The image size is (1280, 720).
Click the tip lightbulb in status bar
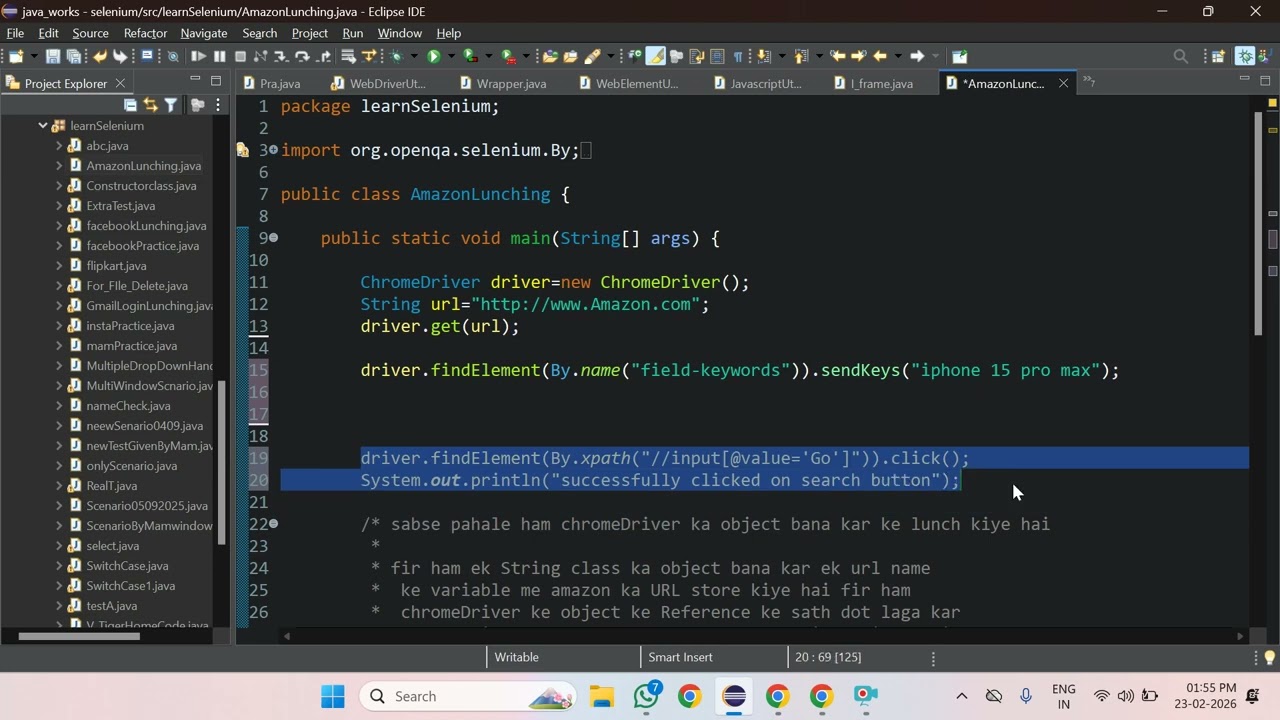click(x=1269, y=657)
